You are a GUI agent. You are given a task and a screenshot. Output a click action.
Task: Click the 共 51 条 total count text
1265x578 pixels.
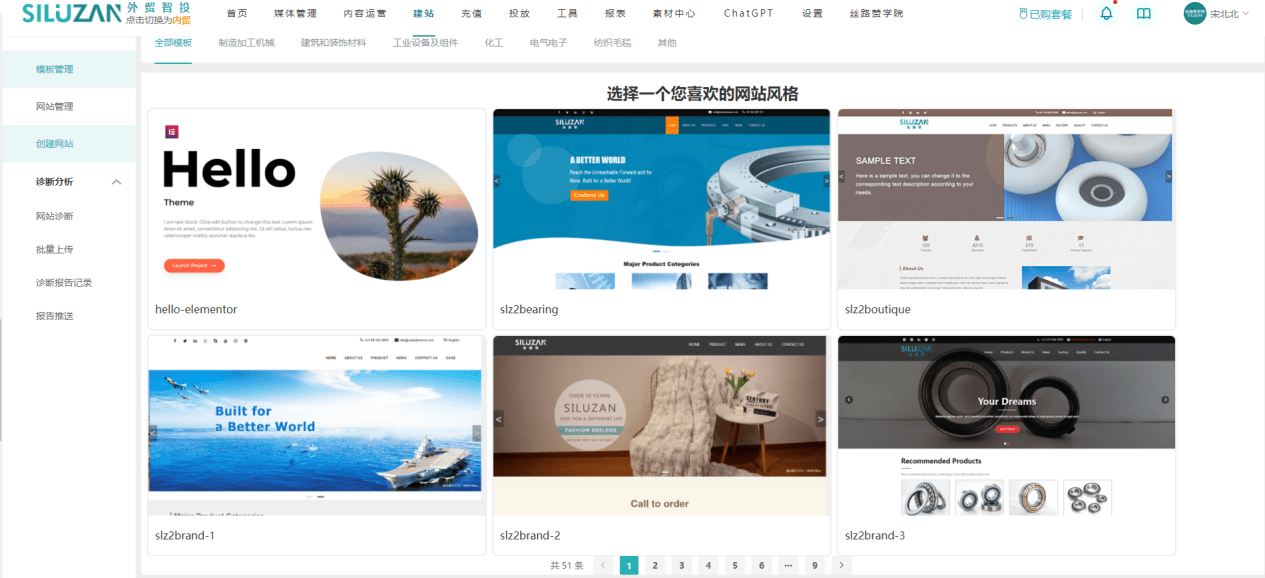coord(567,565)
